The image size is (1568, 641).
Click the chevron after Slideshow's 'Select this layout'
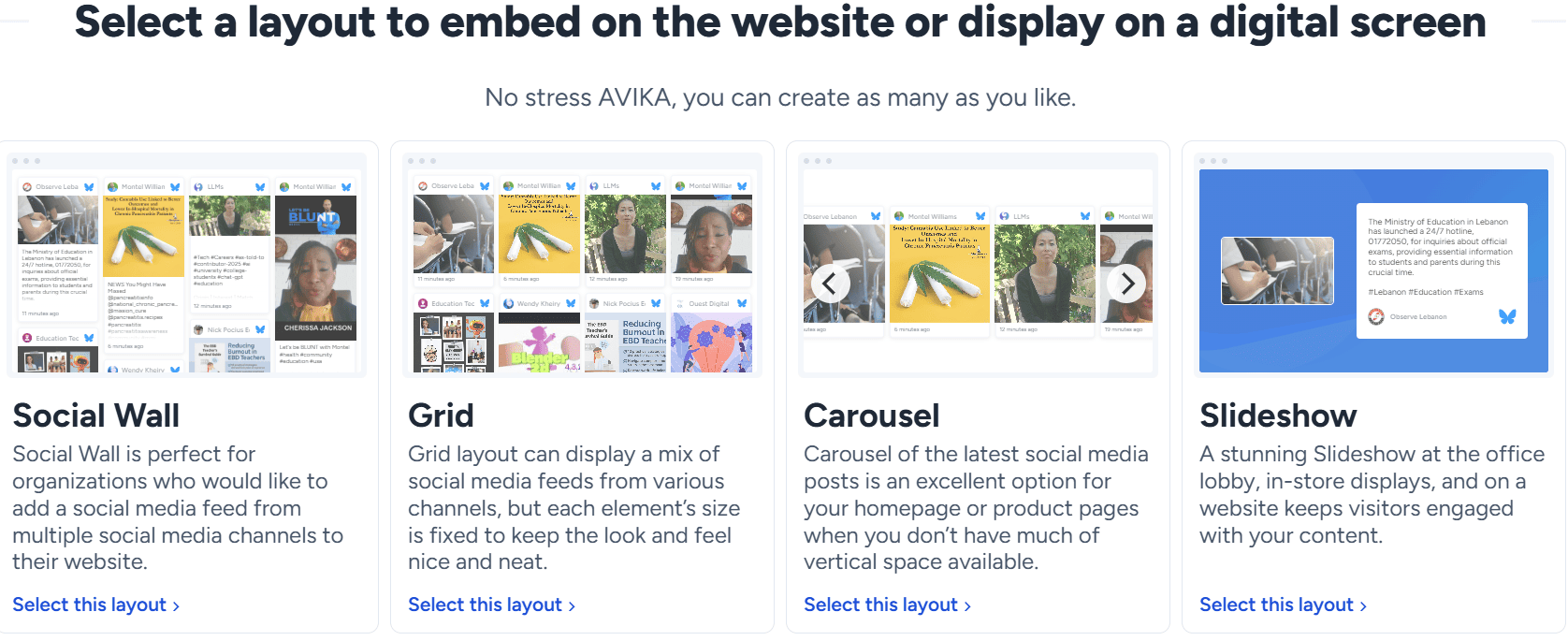tap(1363, 606)
